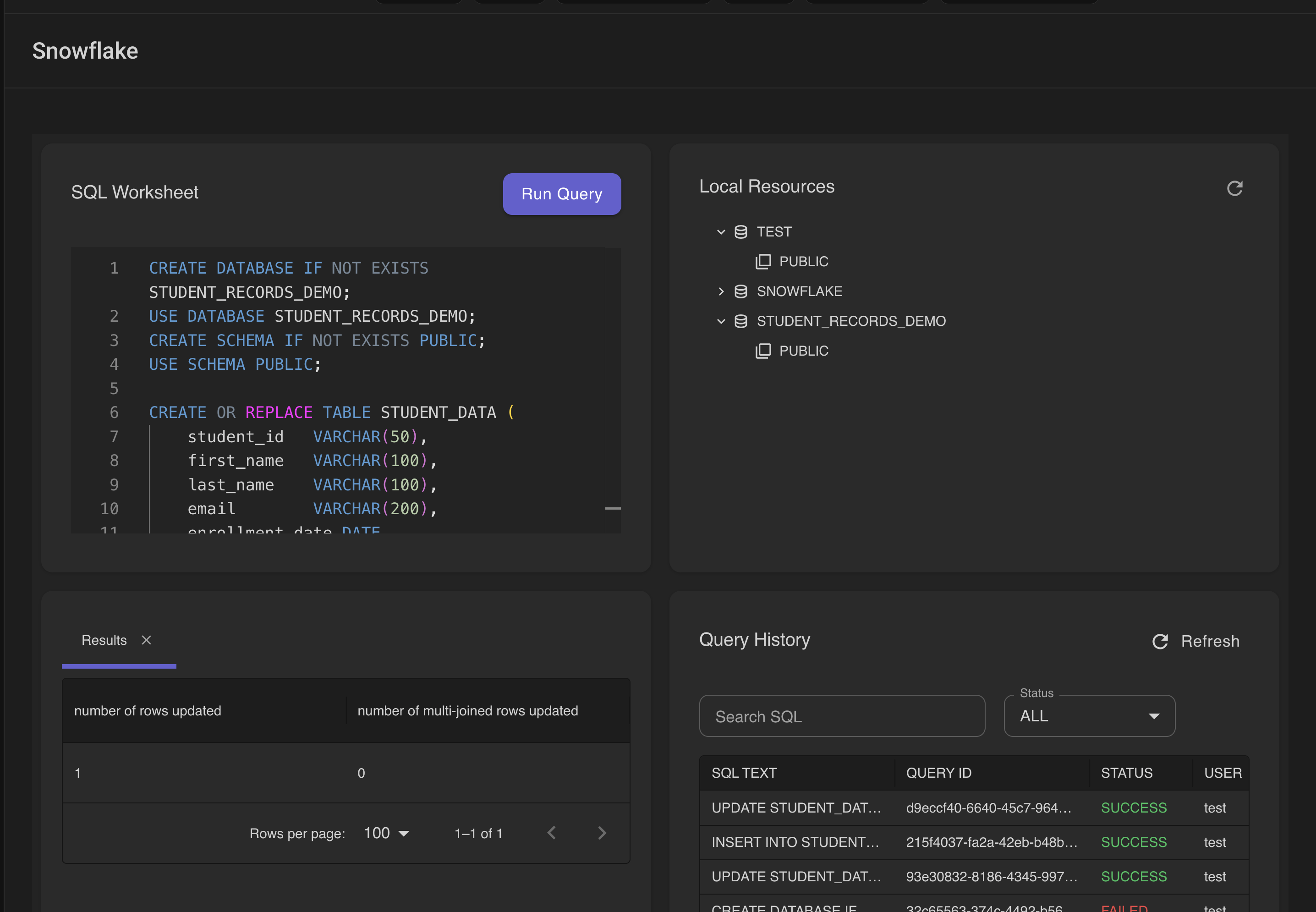The height and width of the screenshot is (912, 1316).
Task: Go to the next results page arrow
Action: [602, 833]
